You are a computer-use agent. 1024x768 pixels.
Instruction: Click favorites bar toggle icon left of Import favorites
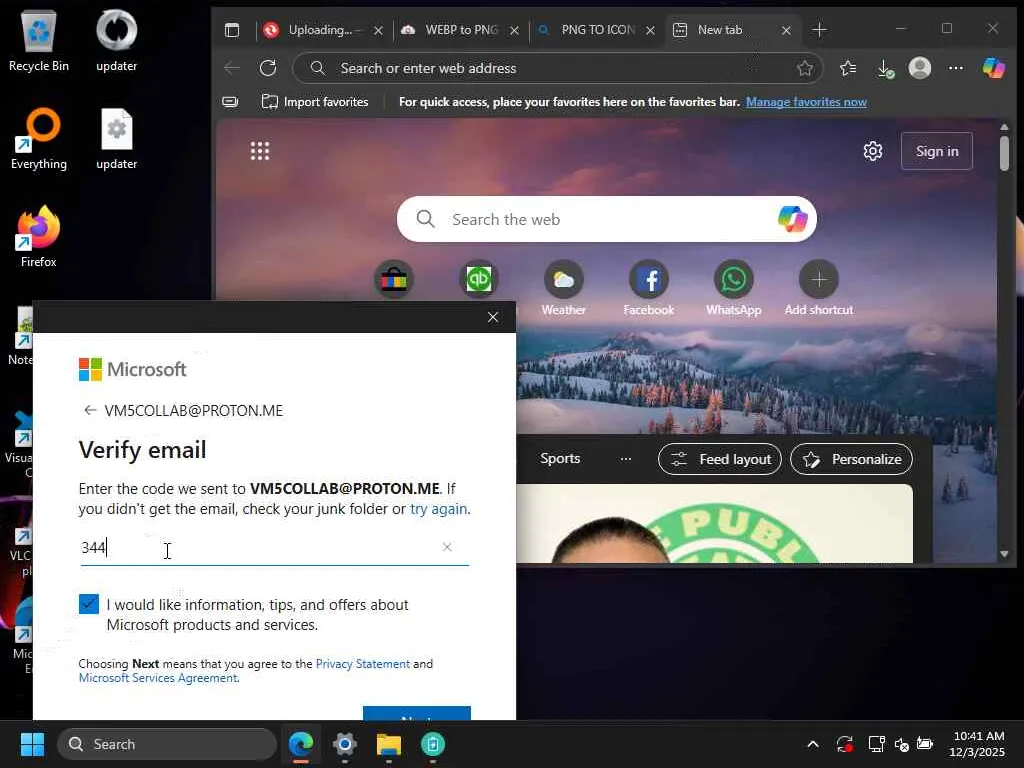tap(230, 102)
